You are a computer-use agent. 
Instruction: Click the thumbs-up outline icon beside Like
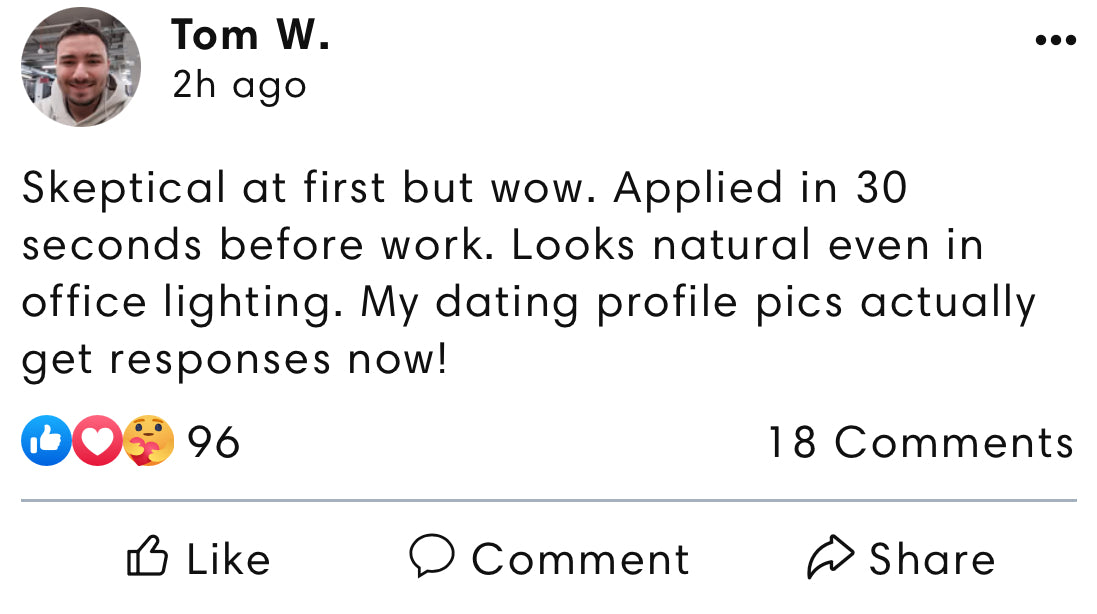pyautogui.click(x=147, y=558)
